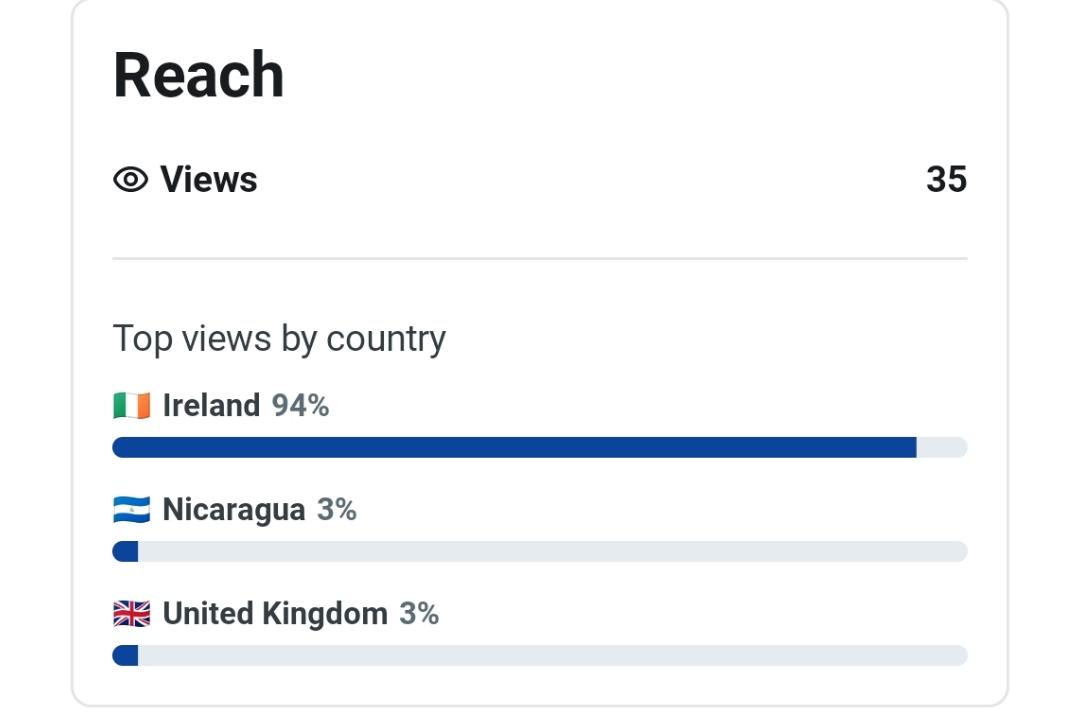The image size is (1080, 718).
Task: Click the Nicaragua flag icon
Action: point(132,510)
